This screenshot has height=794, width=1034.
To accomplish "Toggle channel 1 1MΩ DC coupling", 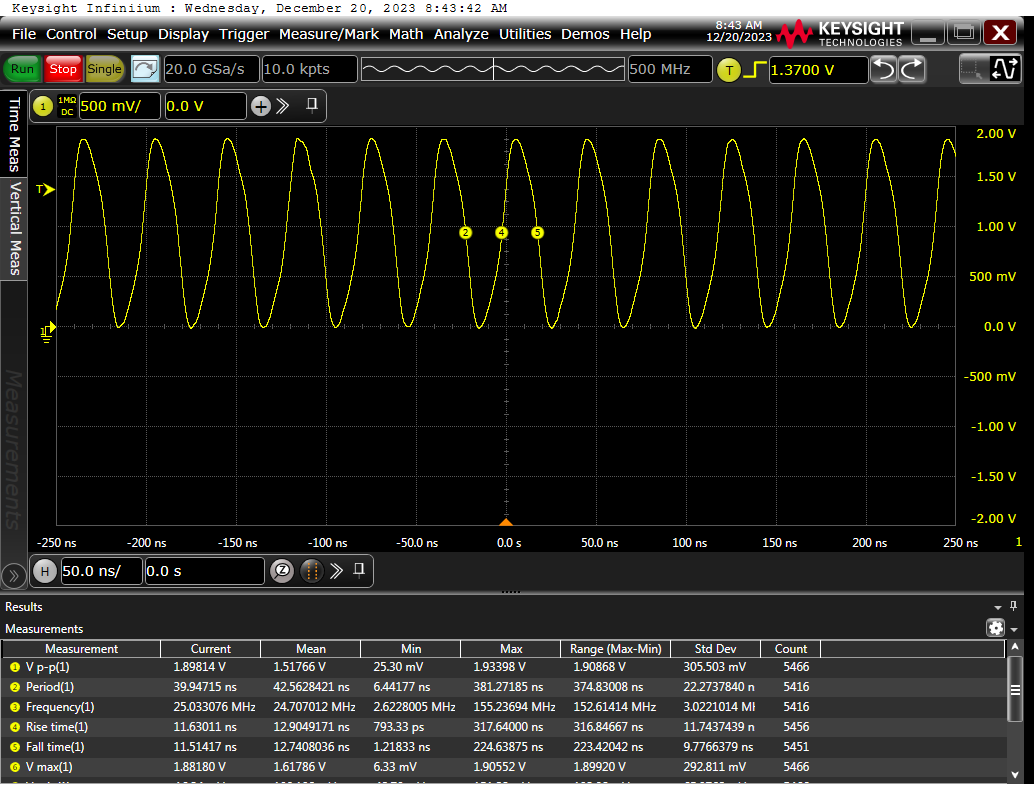I will click(x=67, y=106).
